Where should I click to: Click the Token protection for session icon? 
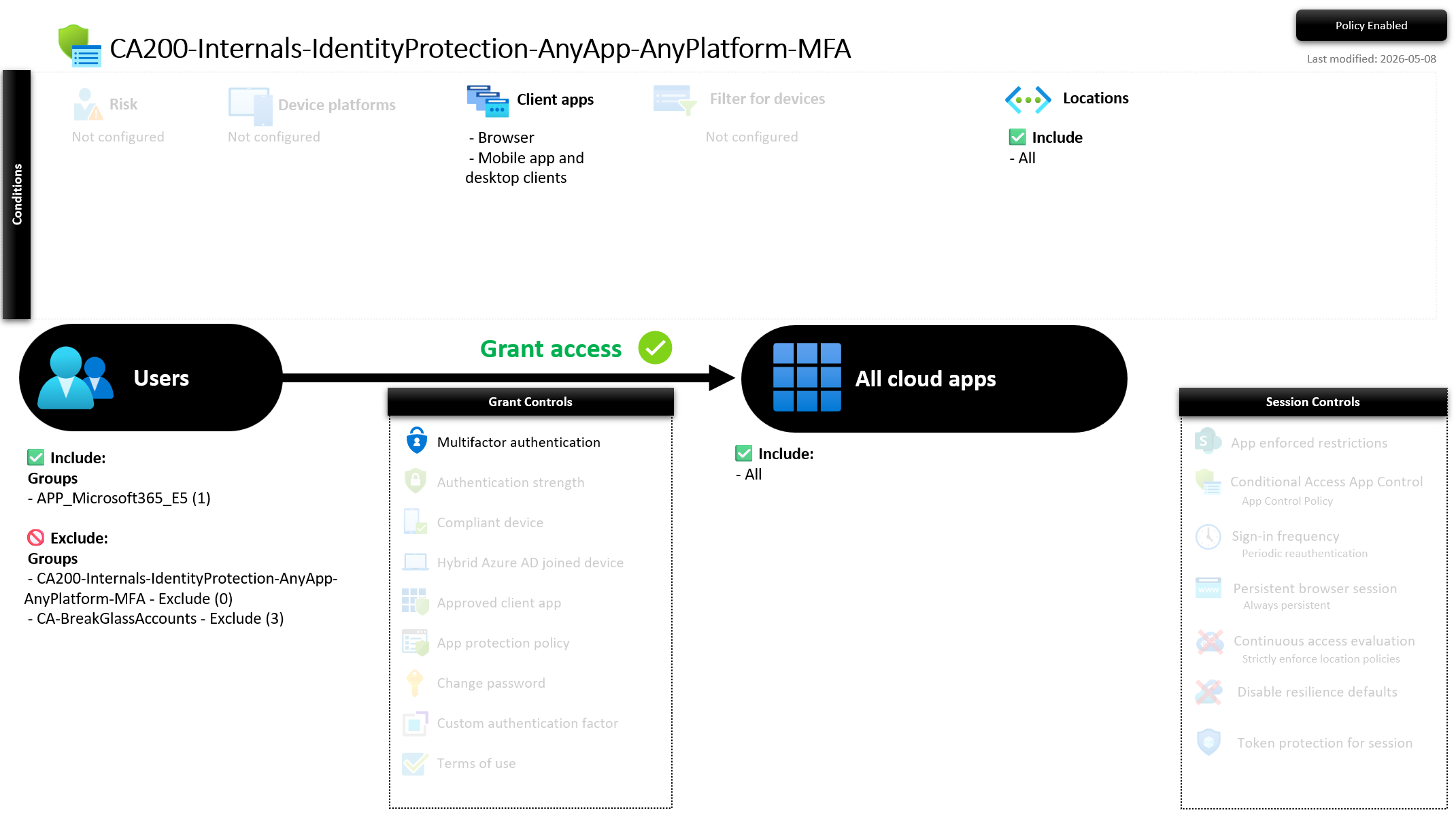[x=1209, y=742]
